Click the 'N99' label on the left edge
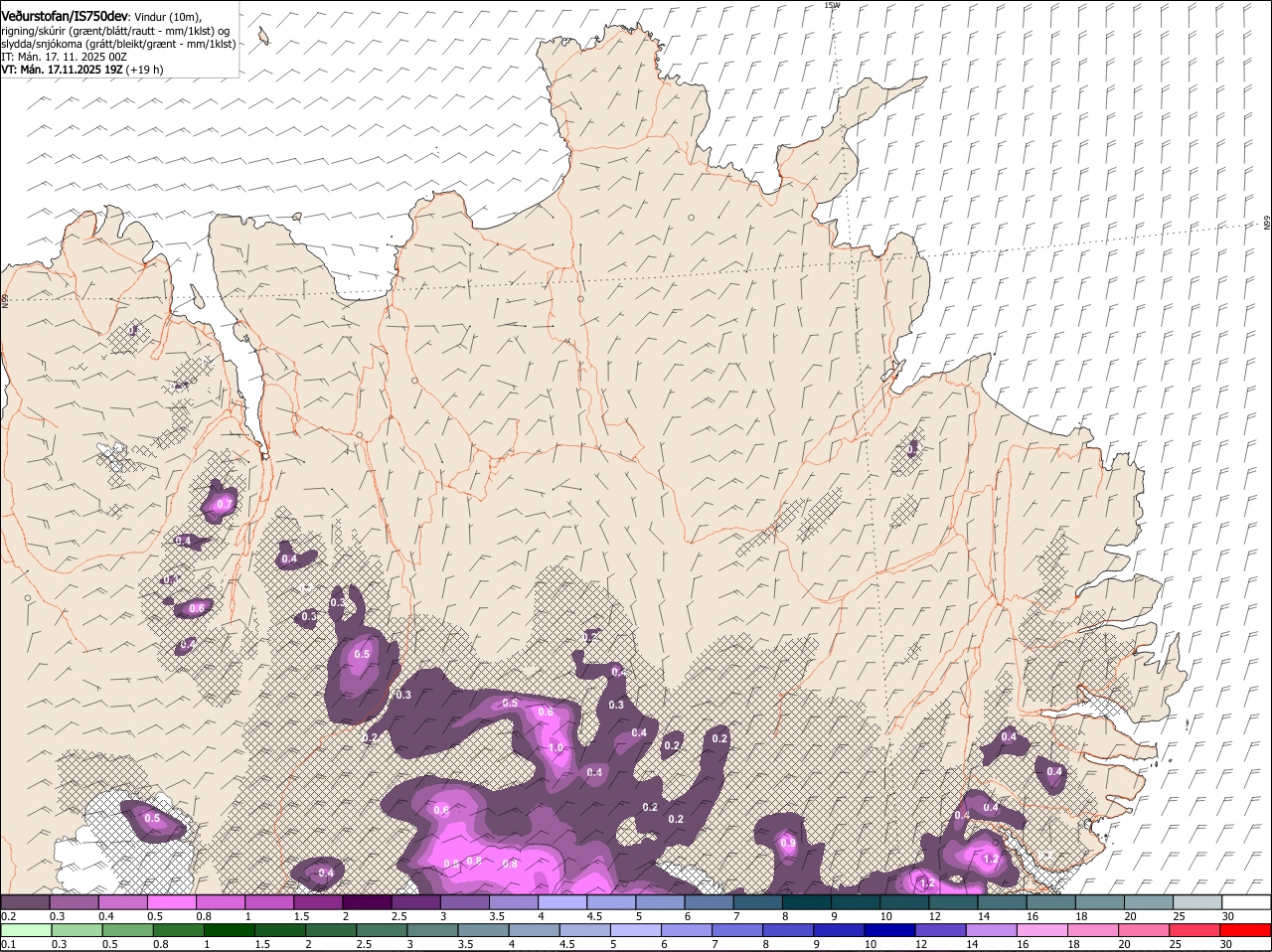The height and width of the screenshot is (952, 1272). (5, 300)
